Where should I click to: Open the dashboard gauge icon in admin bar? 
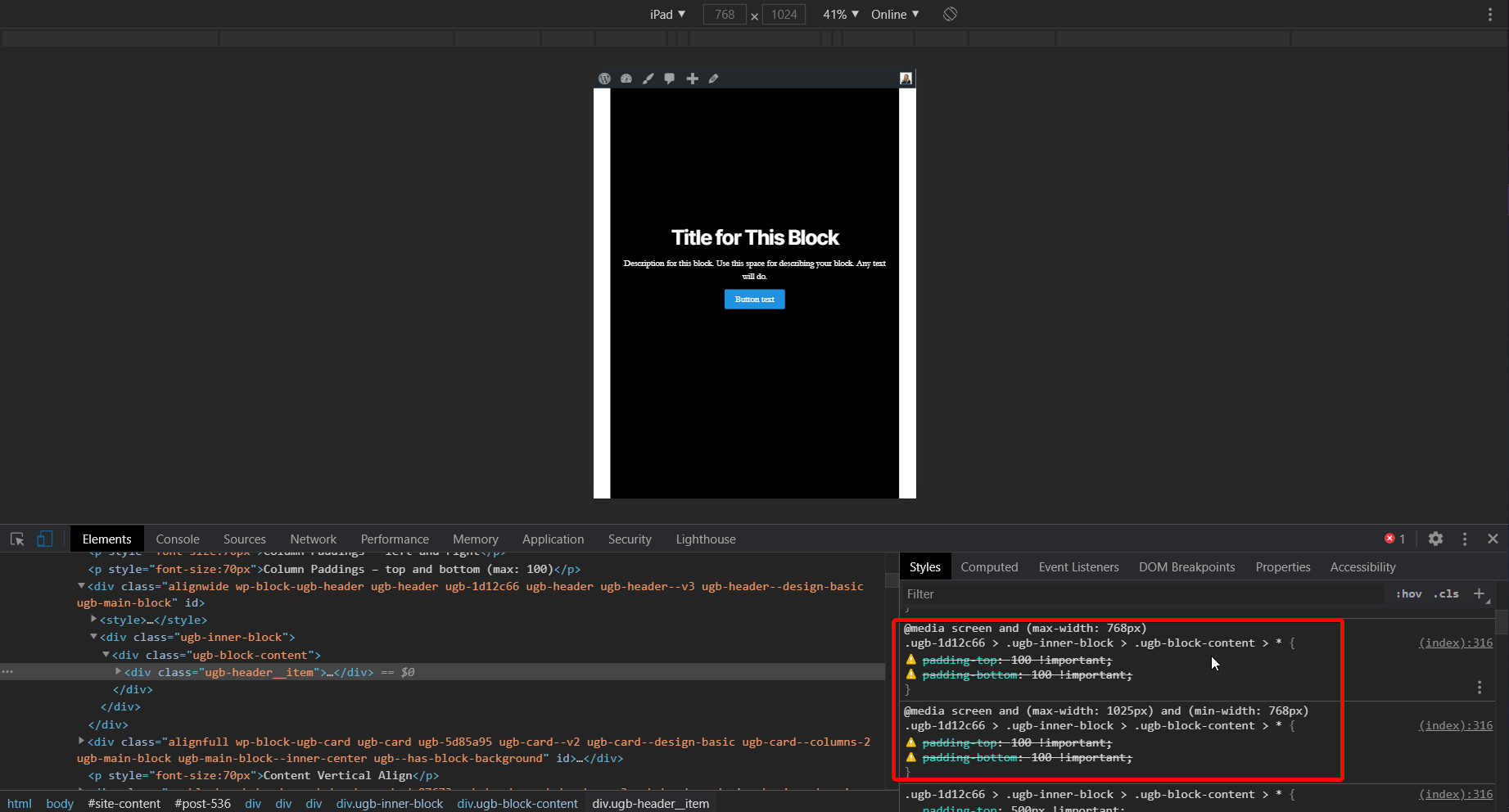click(x=626, y=79)
